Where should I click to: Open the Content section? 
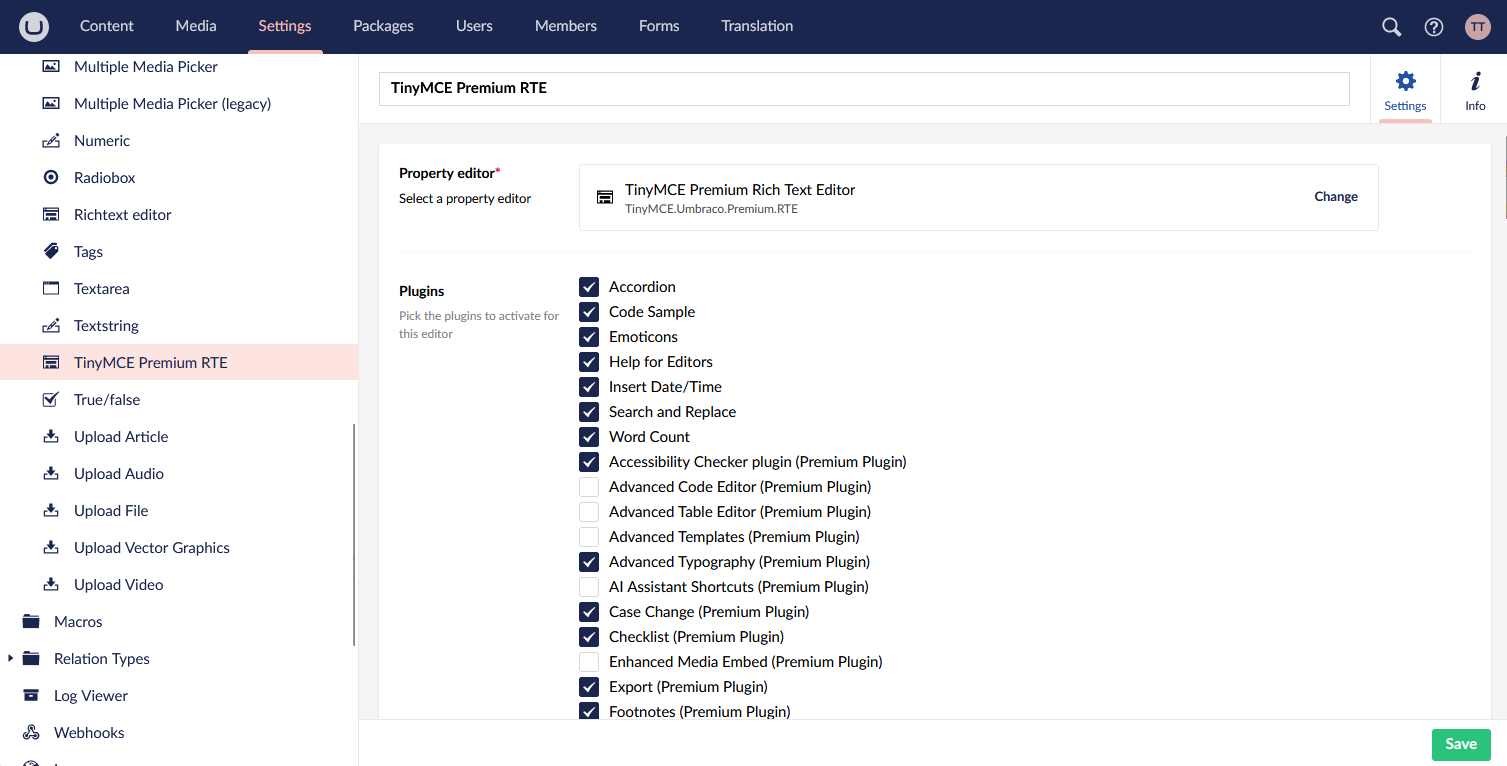(x=107, y=26)
